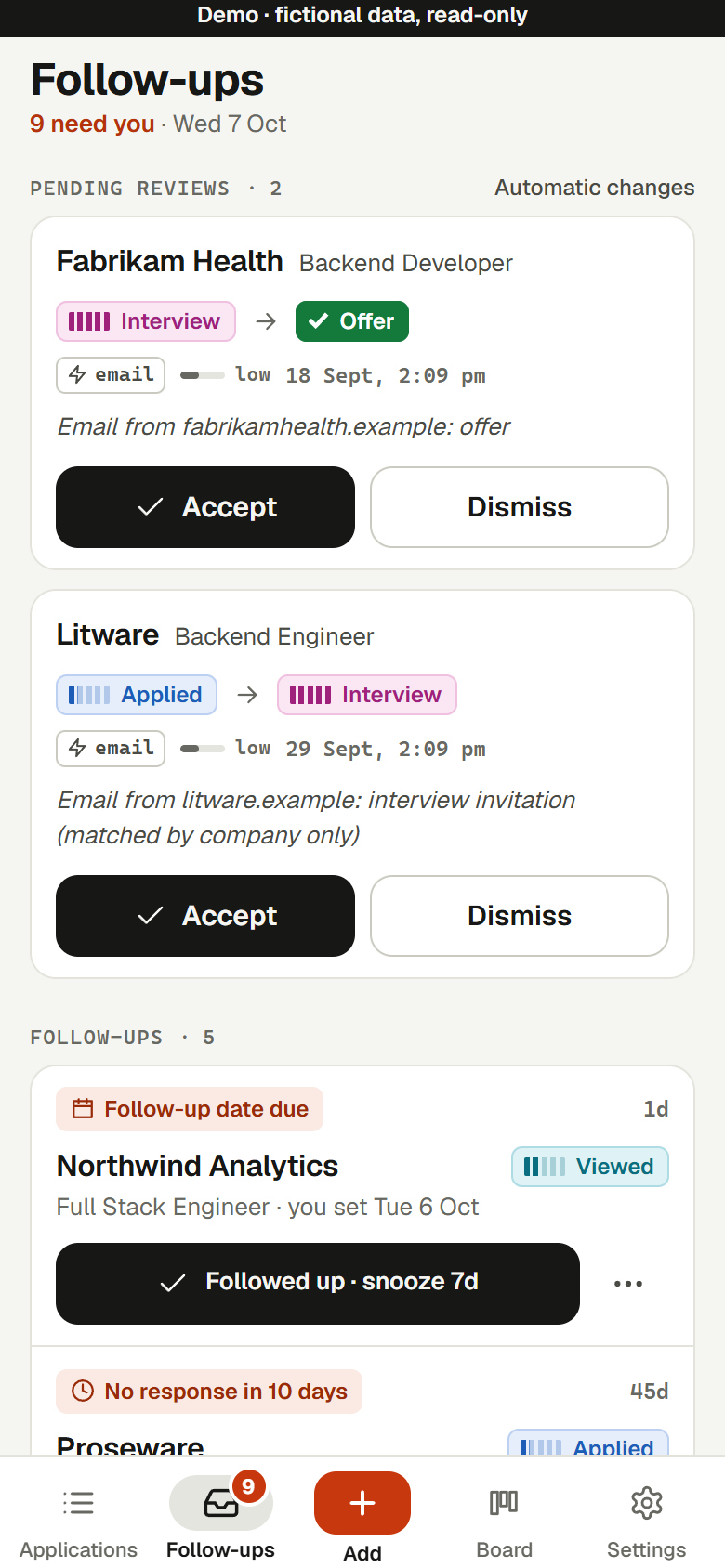This screenshot has height=1568, width=725.
Task: Open the Fabrikam Health company title
Action: click(x=170, y=262)
